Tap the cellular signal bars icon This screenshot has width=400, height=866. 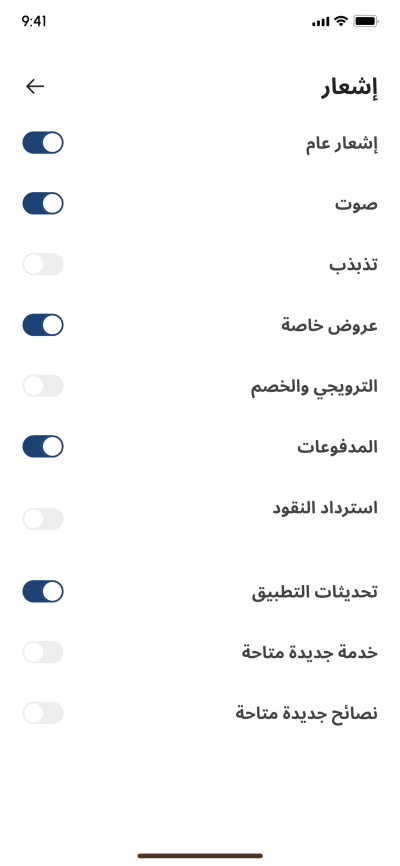click(x=320, y=22)
